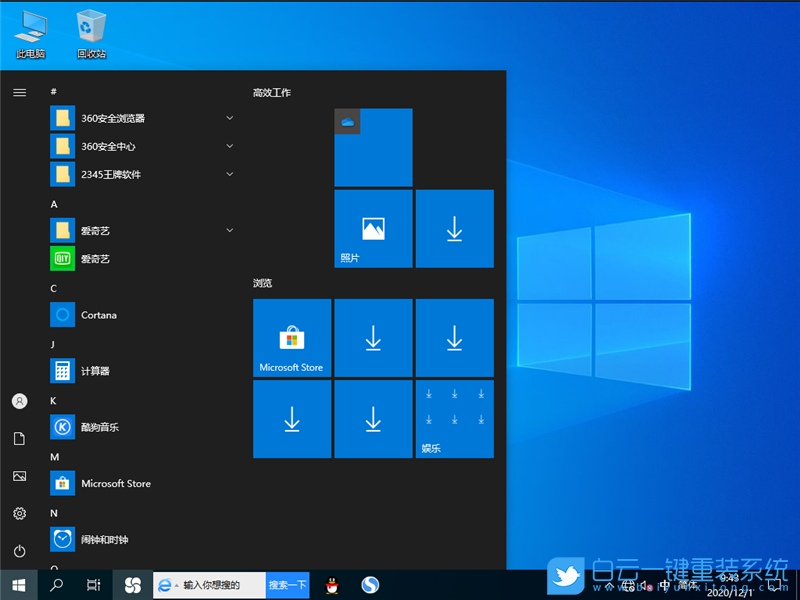Click the 搜索一下 search button
Viewport: 800px width, 600px height.
(287, 585)
